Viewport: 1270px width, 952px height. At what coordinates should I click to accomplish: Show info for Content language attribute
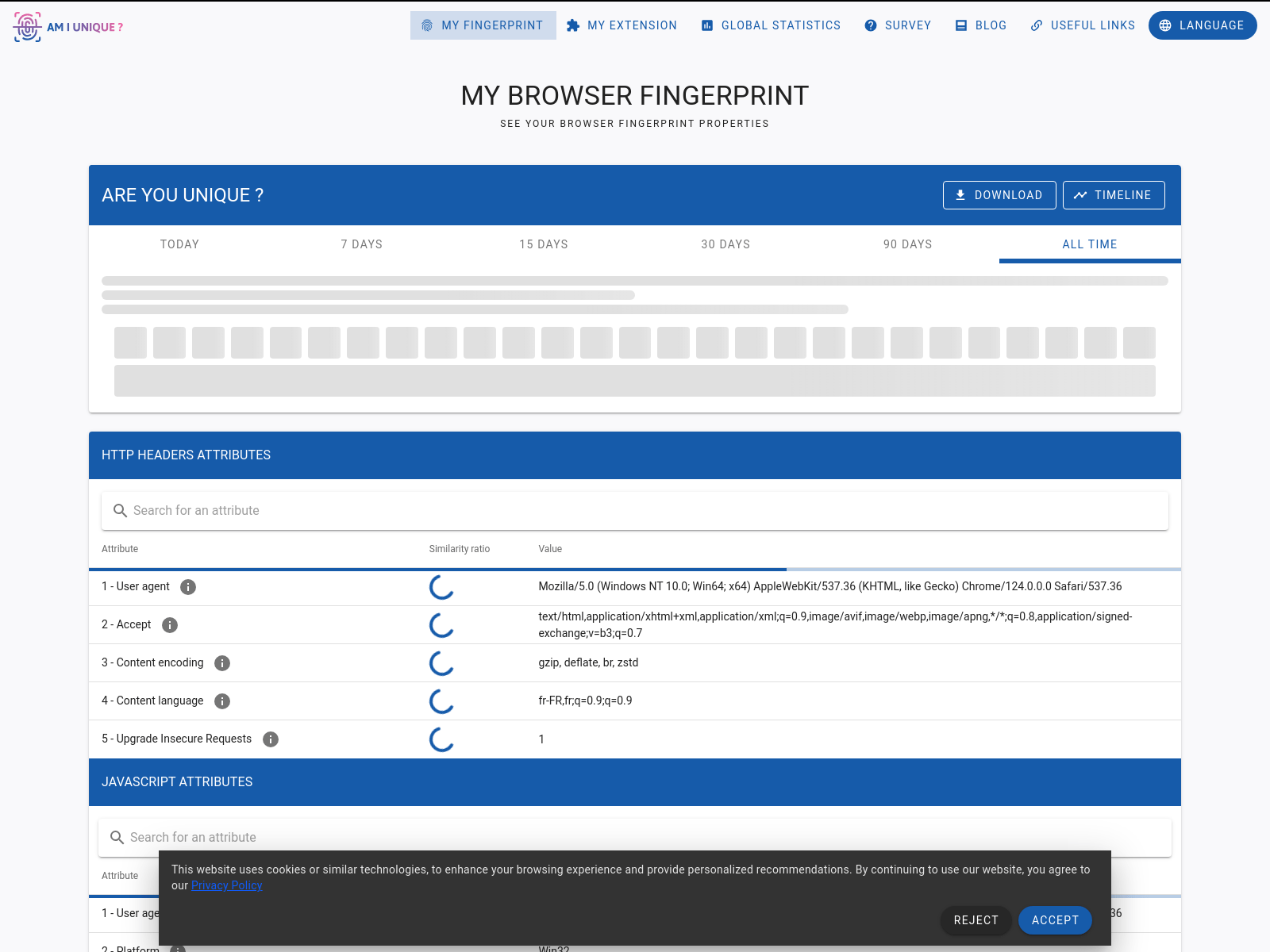pyautogui.click(x=222, y=701)
